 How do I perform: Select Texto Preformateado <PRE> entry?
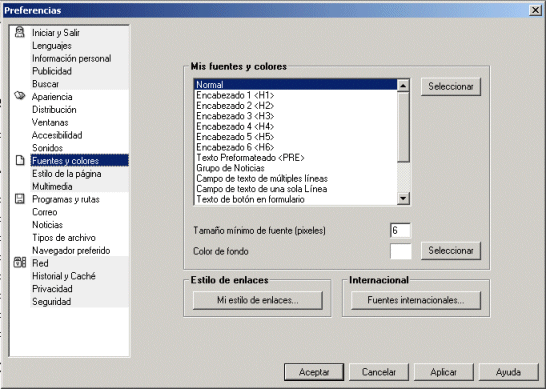click(296, 158)
